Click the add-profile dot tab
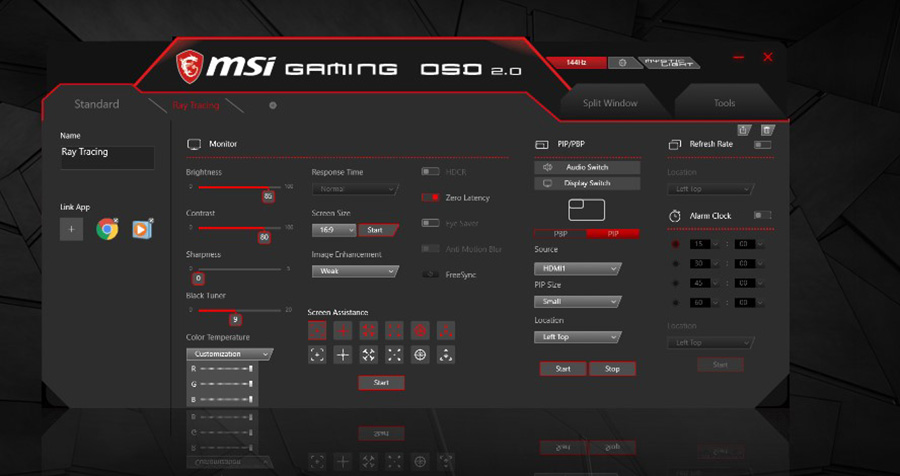The width and height of the screenshot is (900, 476). [273, 106]
